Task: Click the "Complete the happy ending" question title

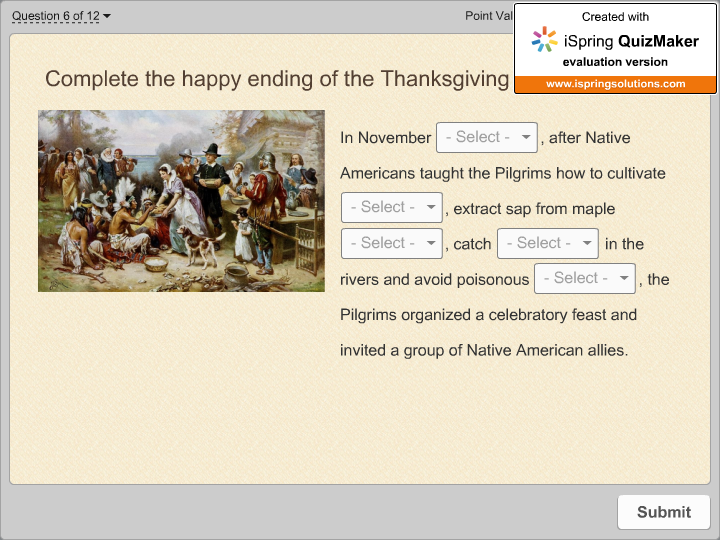Action: pos(277,79)
